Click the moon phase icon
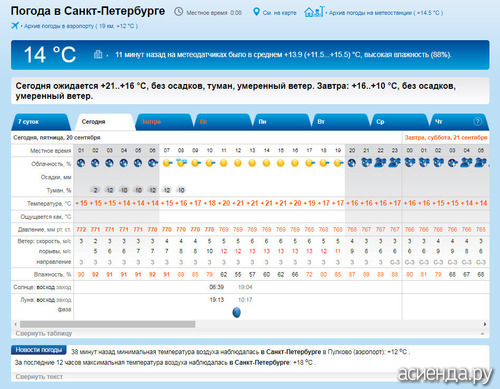Screen dimensions: 500x389 (x=236, y=313)
